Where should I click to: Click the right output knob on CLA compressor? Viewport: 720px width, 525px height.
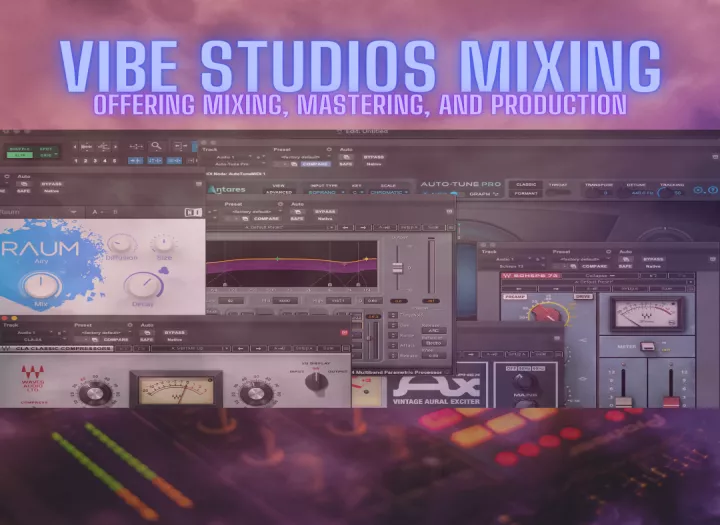pyautogui.click(x=255, y=394)
